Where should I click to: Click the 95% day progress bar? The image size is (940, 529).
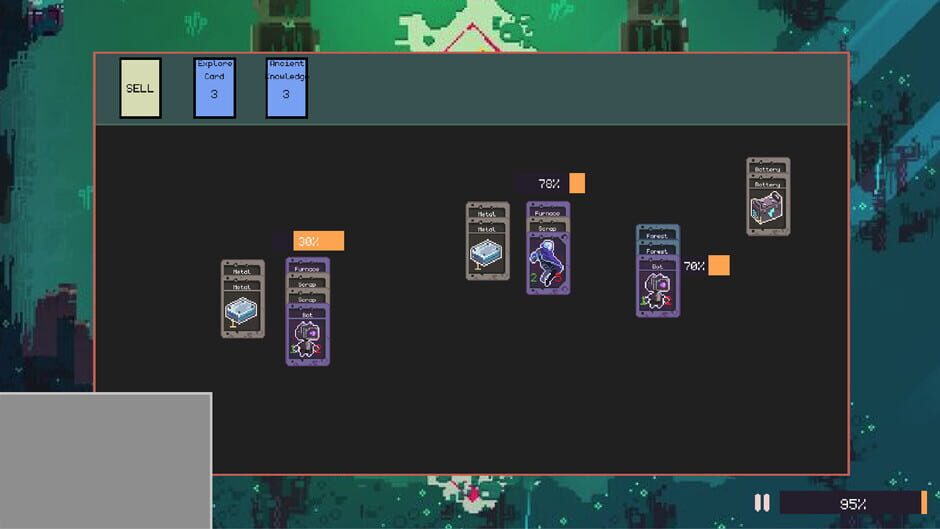(852, 503)
